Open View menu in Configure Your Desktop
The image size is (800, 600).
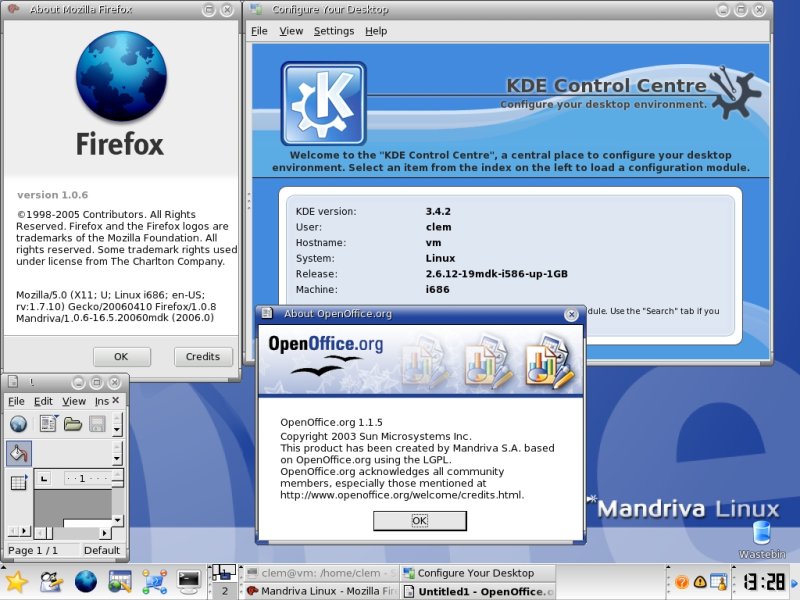pos(291,31)
